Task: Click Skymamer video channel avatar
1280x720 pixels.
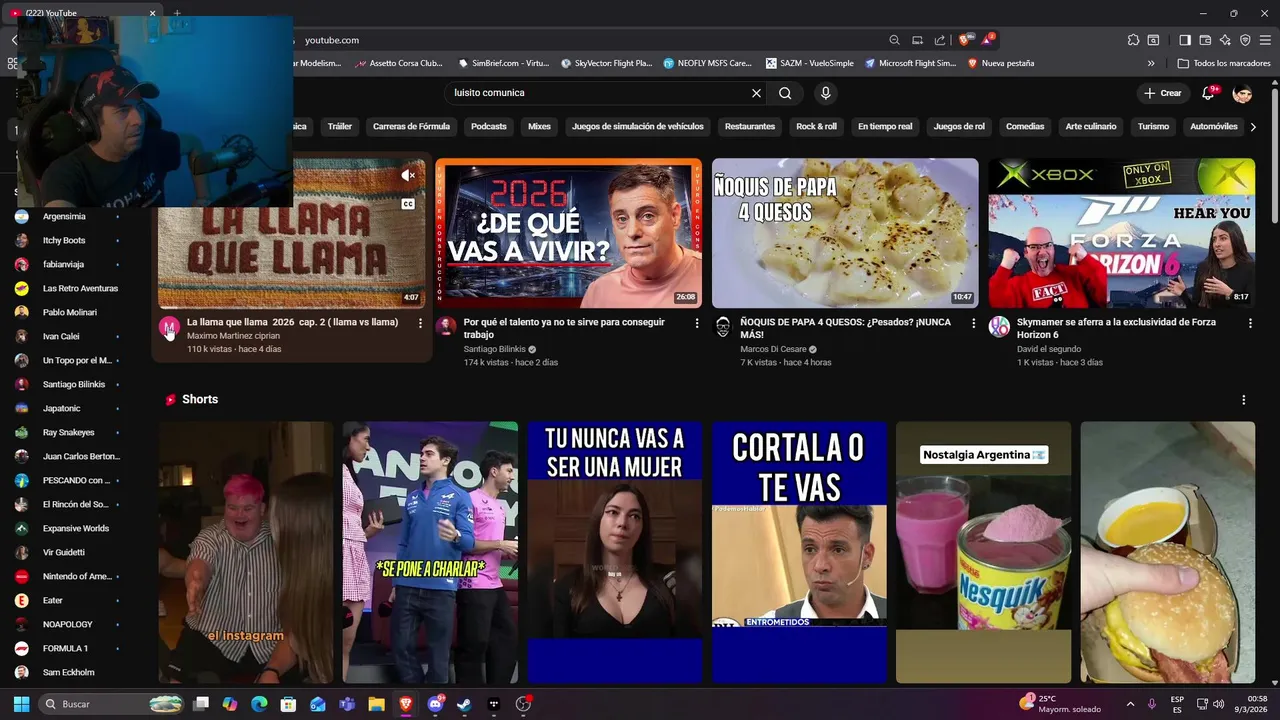Action: click(999, 327)
